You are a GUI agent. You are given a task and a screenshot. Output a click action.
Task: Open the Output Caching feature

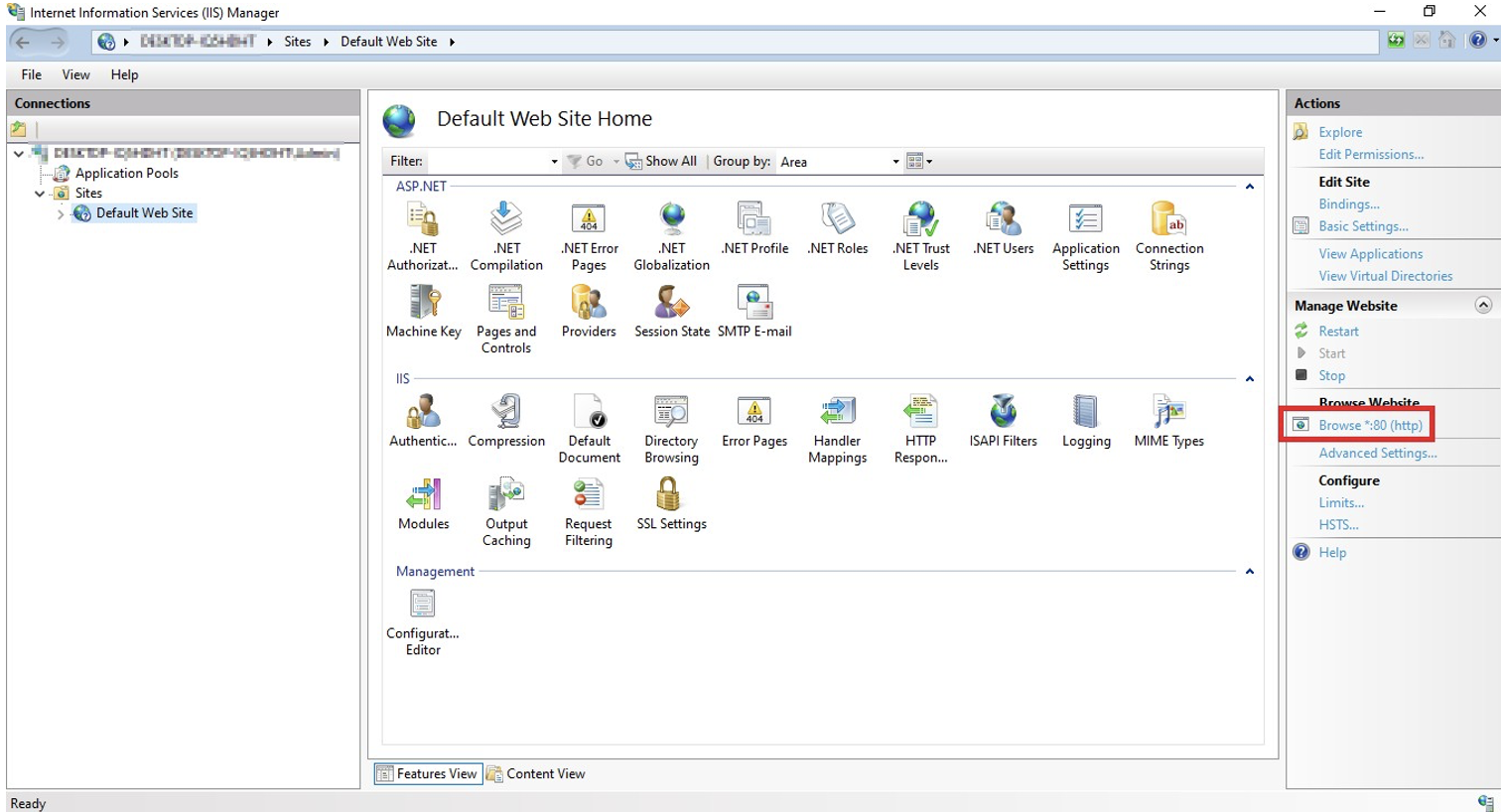tap(506, 511)
